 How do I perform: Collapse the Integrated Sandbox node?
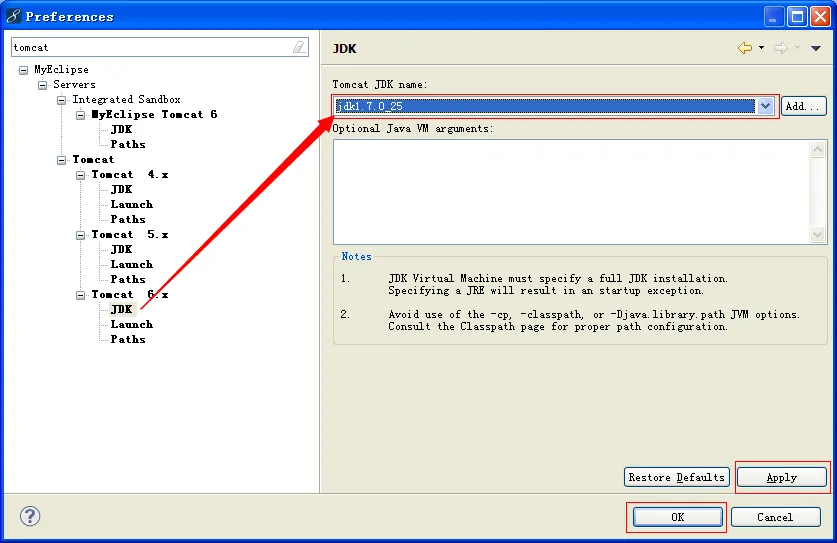[x=62, y=100]
